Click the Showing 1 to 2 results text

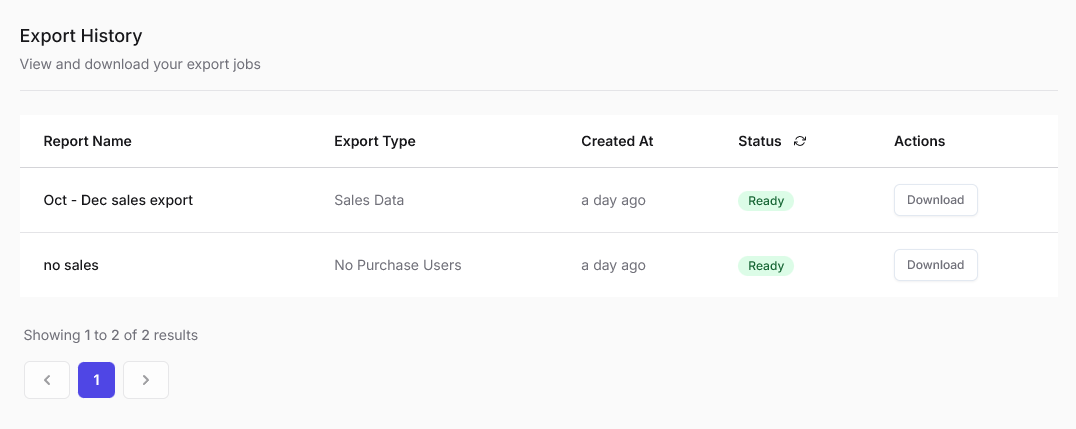coord(111,335)
